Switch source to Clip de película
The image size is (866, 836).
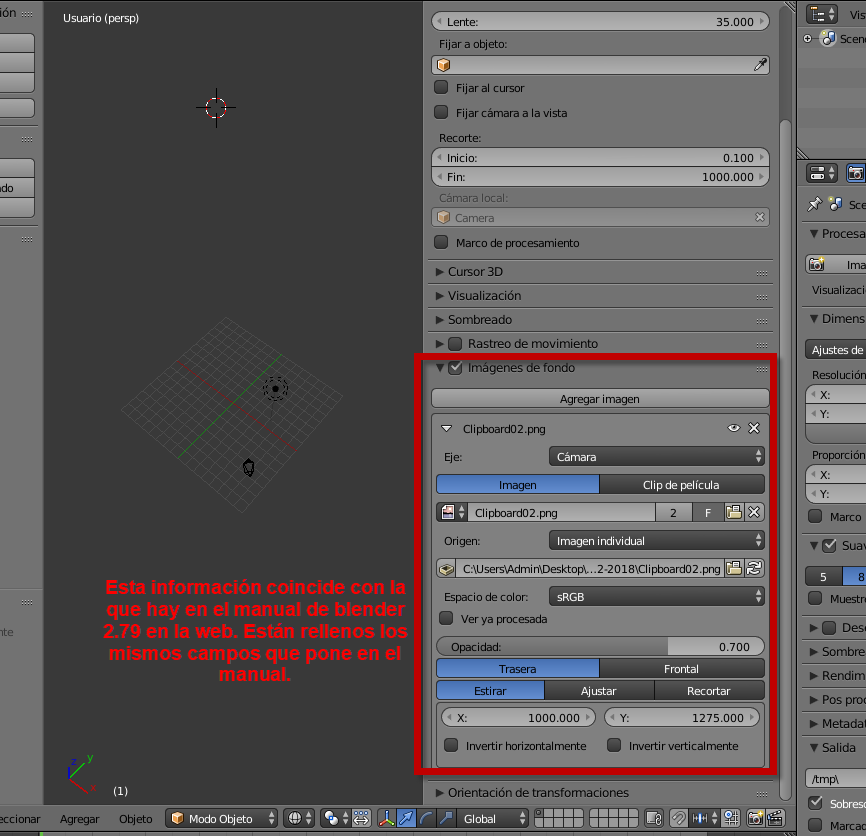pos(682,485)
